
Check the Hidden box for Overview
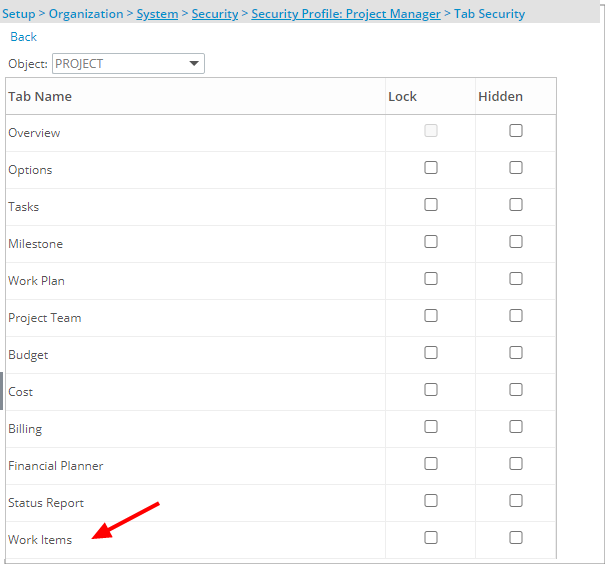(x=516, y=131)
